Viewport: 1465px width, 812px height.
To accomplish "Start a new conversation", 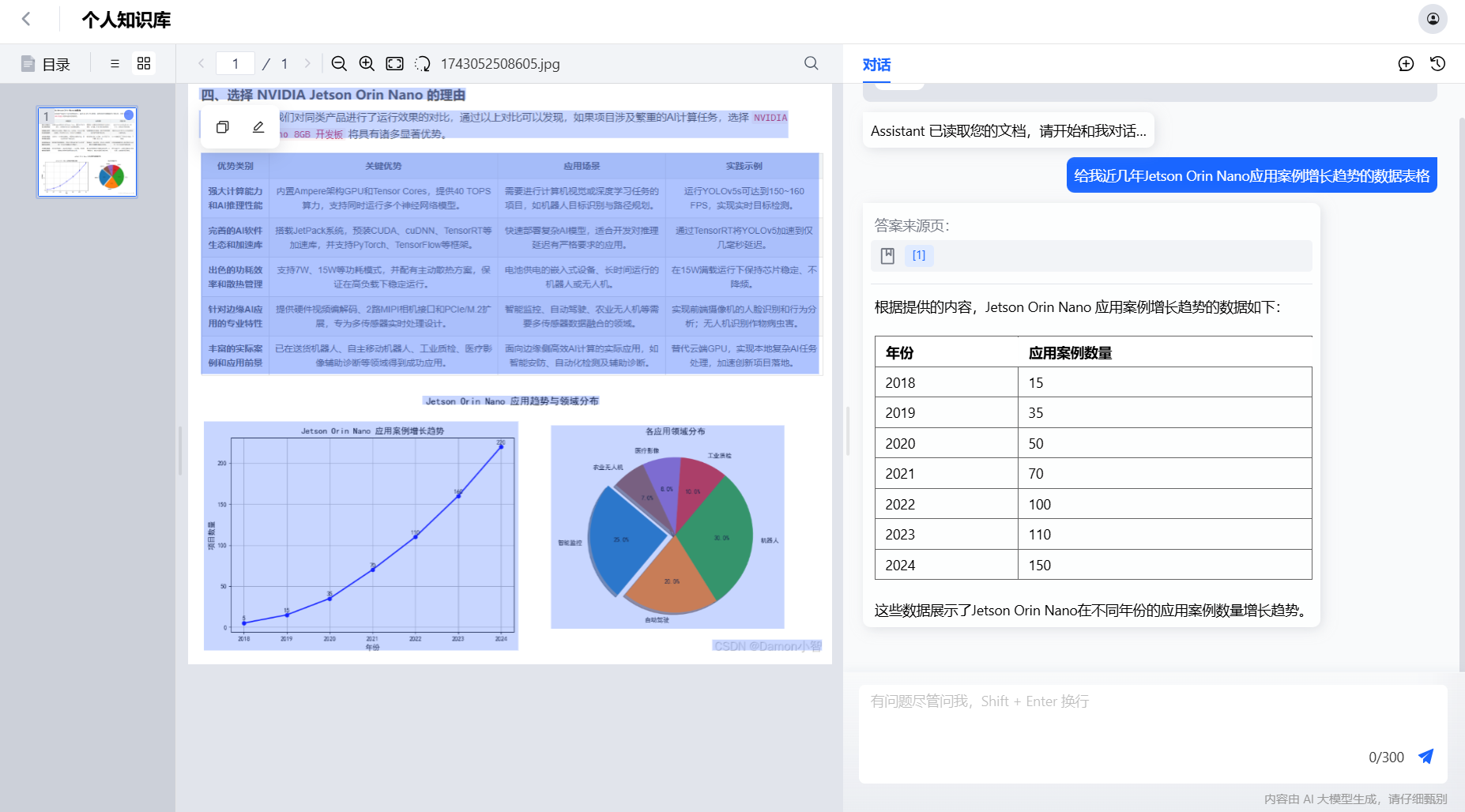I will (1406, 64).
